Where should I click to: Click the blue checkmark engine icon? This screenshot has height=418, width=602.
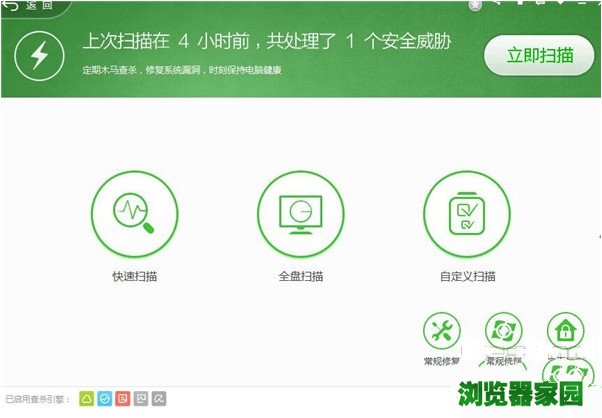(x=105, y=399)
